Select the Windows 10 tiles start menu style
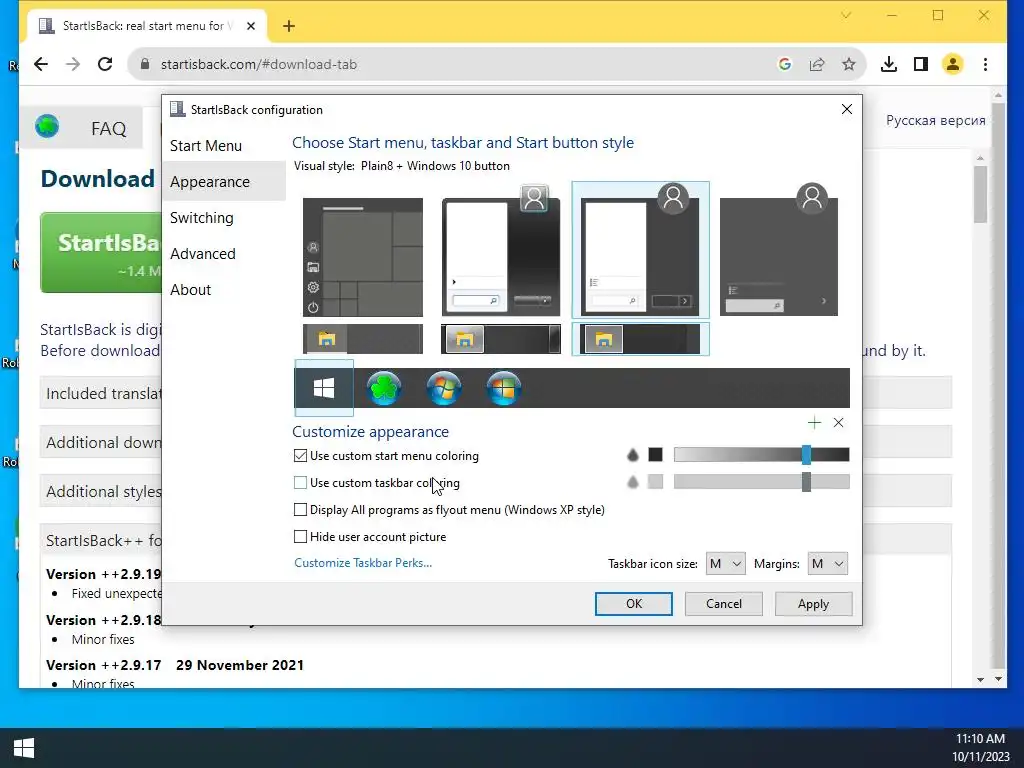 (362, 257)
